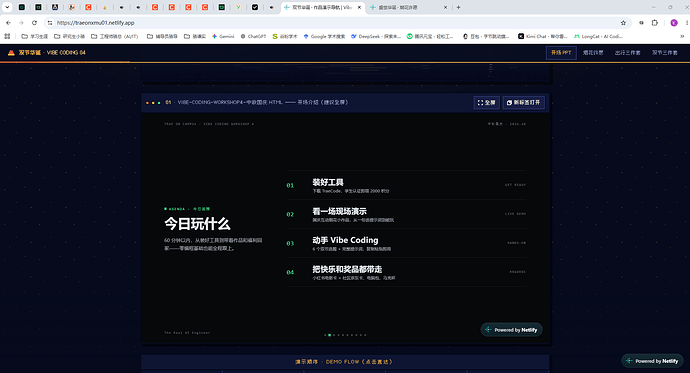Click the 演示顺序 DEMO FLOW header
Screen dimensions: 690x373
[345, 362]
